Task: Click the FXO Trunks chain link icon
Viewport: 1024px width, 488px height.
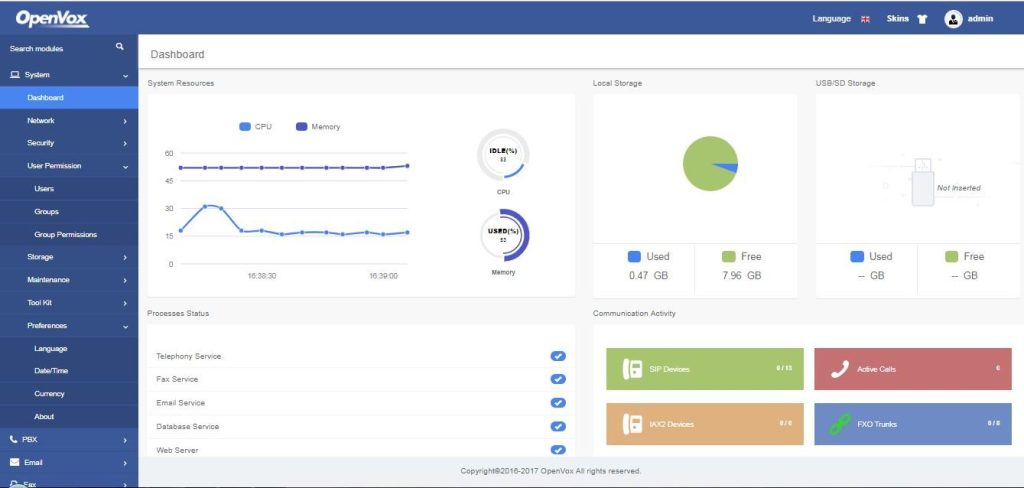Action: coord(839,424)
